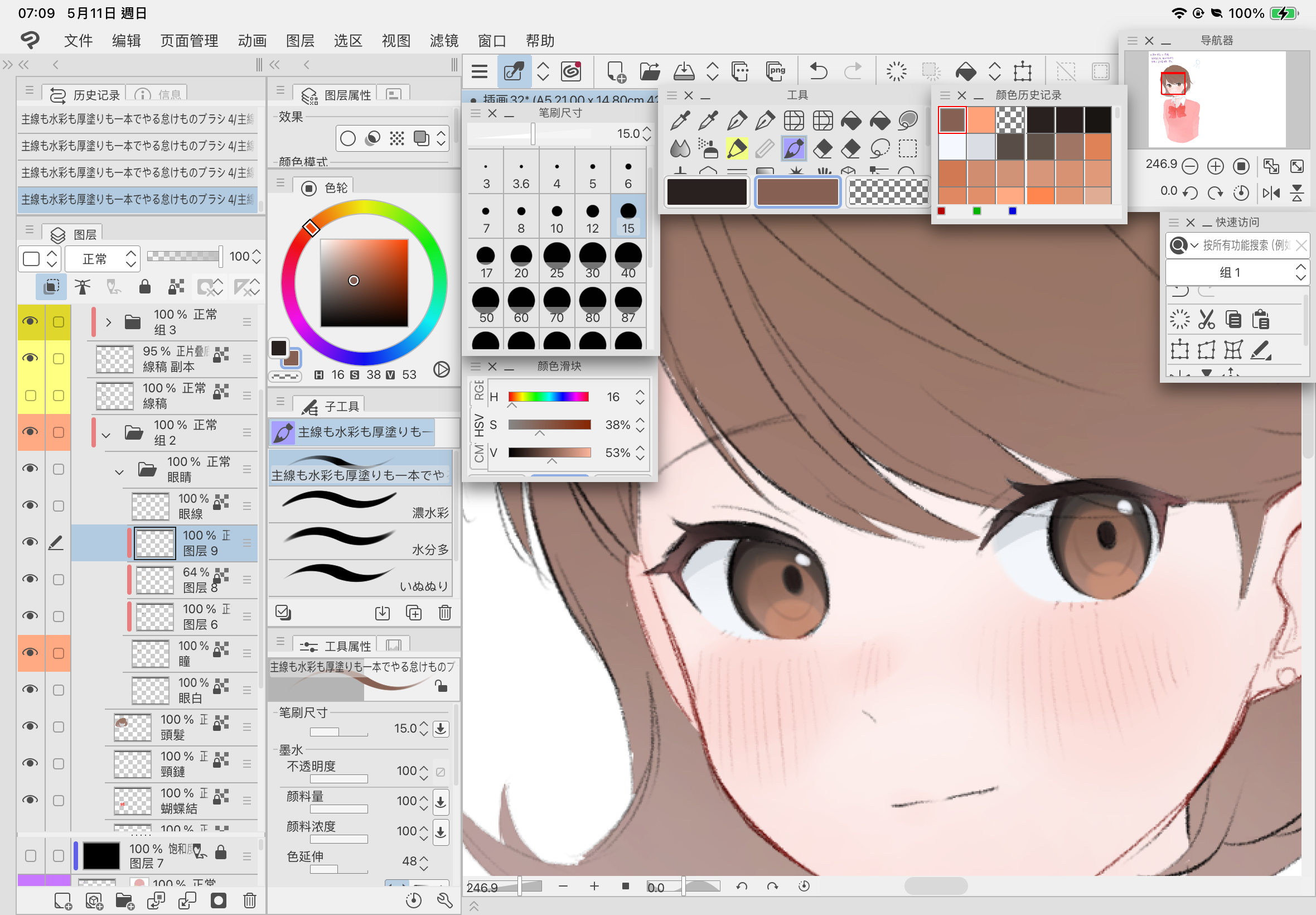The image size is (1316, 915).
Task: Open the 组 1 dropdown in quick access
Action: point(1236,272)
